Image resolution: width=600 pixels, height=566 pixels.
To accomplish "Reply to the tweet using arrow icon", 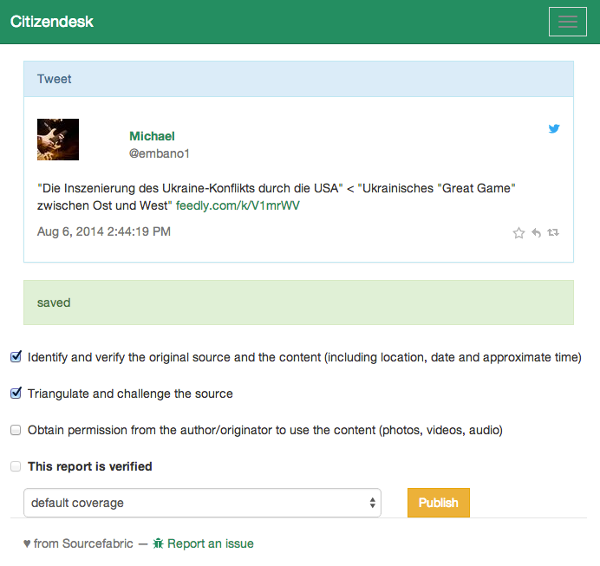I will (x=536, y=233).
